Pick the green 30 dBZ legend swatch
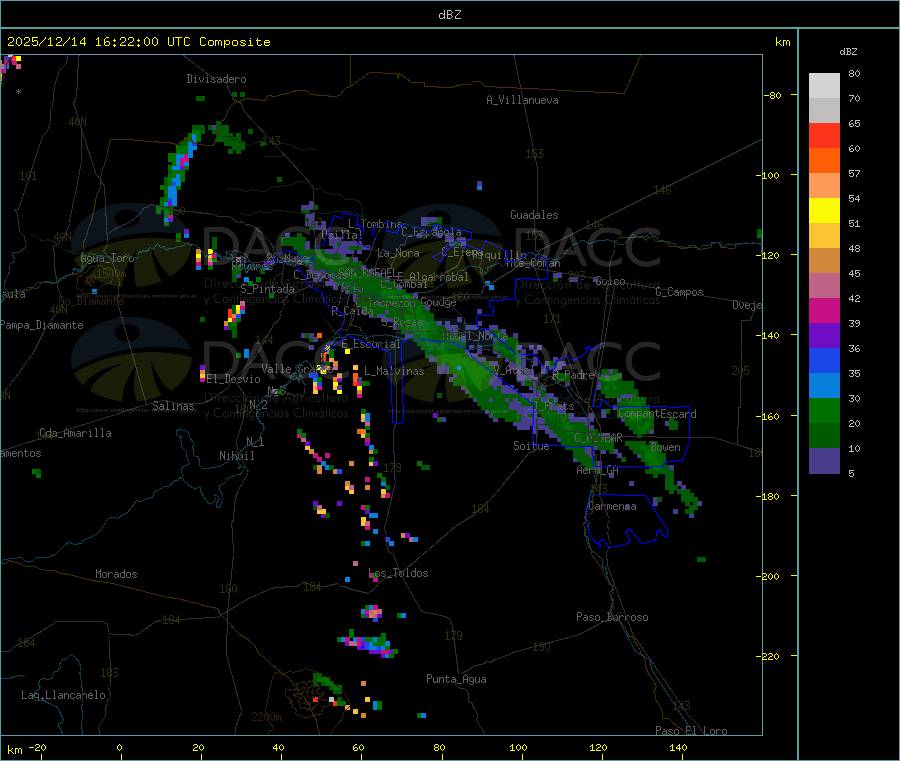 pyautogui.click(x=824, y=411)
